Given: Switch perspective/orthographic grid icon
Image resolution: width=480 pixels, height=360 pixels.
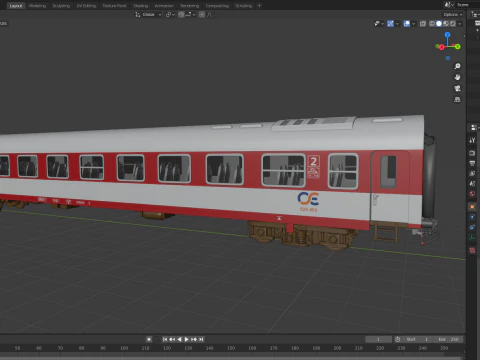Looking at the screenshot, I should pos(457,99).
